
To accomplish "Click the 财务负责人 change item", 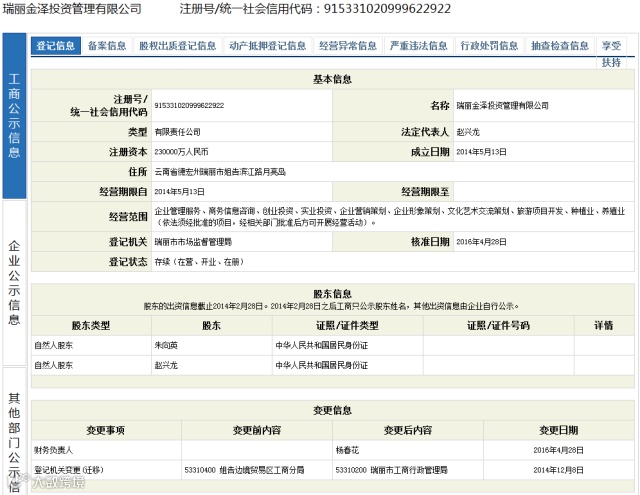I will click(x=53, y=450).
